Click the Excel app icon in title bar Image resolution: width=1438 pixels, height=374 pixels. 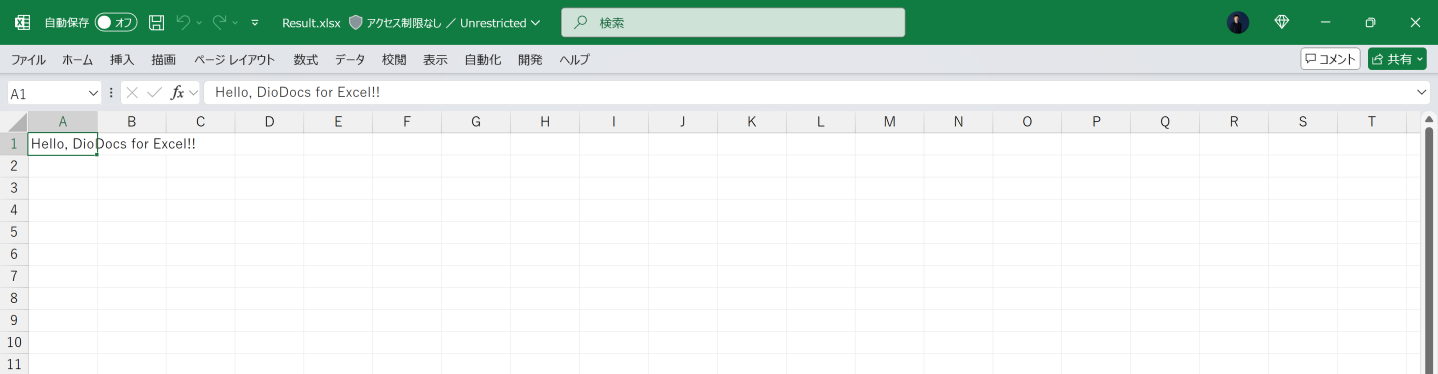22,22
